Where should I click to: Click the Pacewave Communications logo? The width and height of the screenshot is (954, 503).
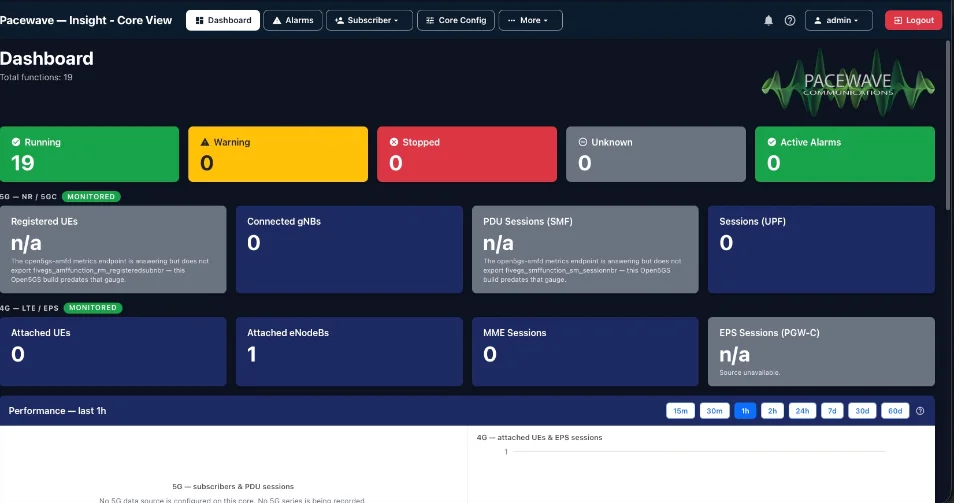[848, 83]
